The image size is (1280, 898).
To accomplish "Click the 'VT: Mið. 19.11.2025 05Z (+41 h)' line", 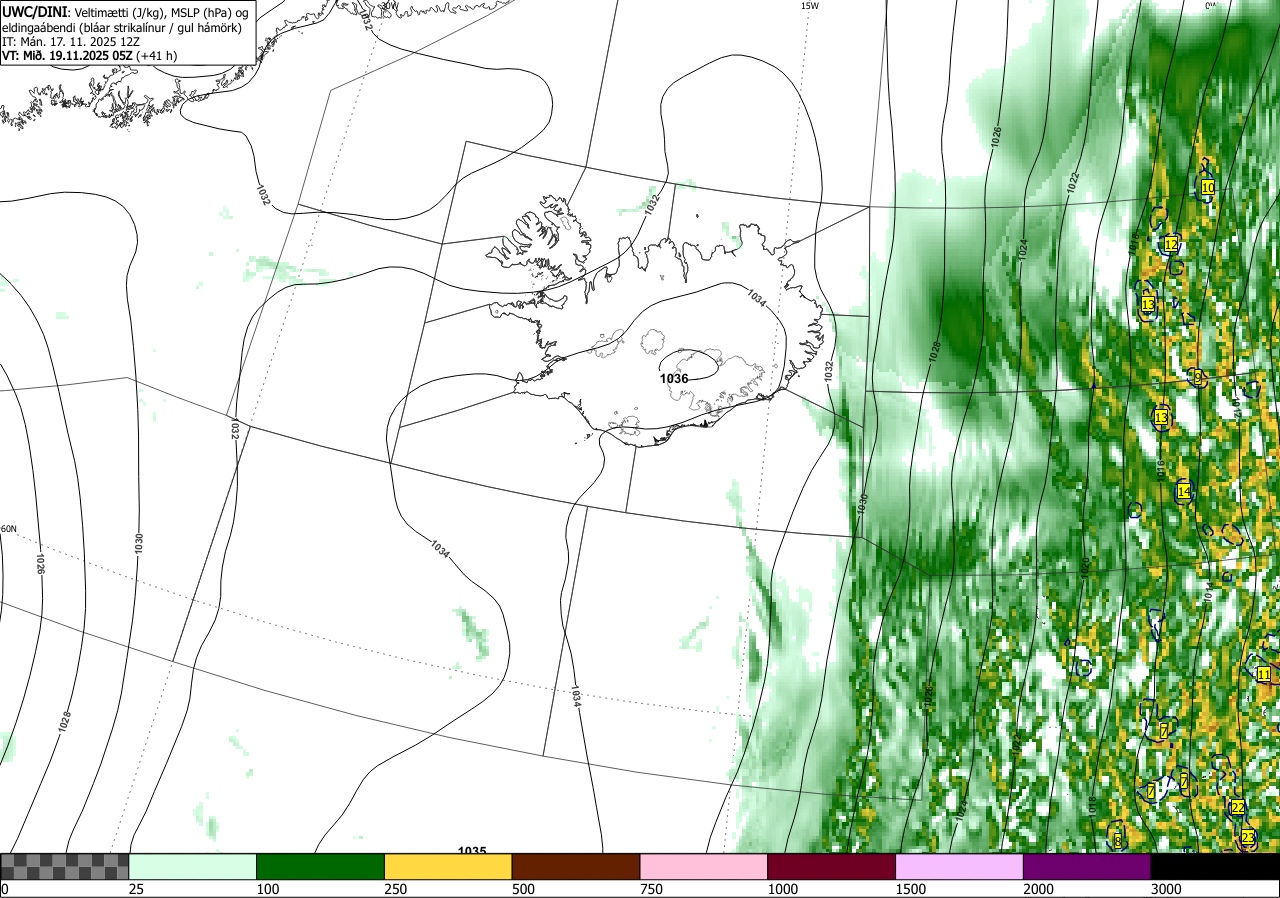I will [89, 56].
